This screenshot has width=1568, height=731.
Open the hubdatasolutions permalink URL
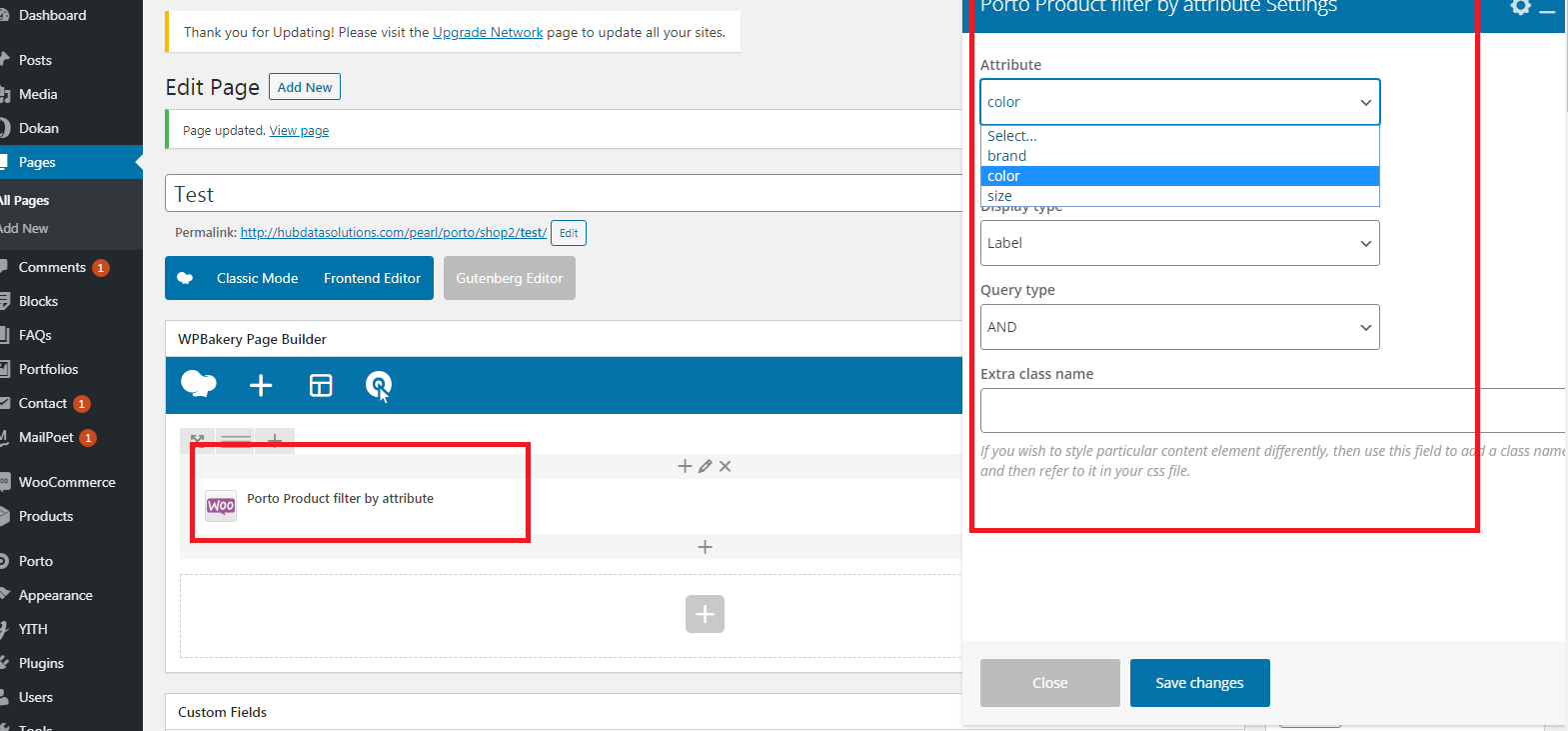pos(394,232)
